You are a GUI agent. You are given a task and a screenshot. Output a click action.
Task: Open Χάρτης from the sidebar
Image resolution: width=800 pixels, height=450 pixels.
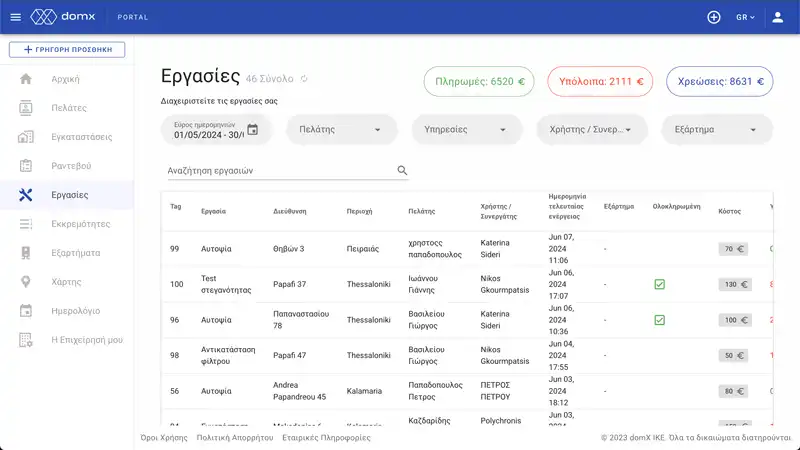click(66, 282)
